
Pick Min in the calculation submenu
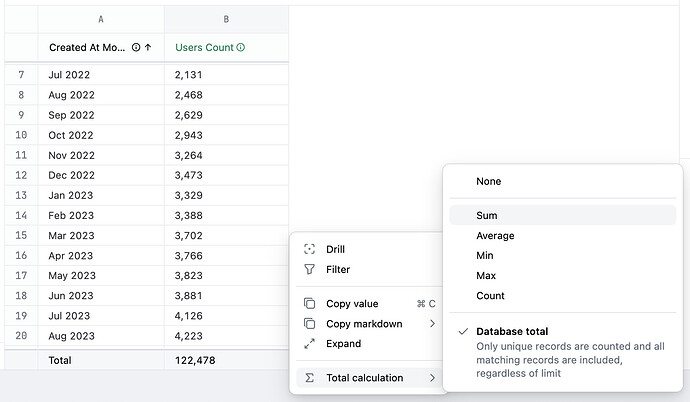point(485,256)
